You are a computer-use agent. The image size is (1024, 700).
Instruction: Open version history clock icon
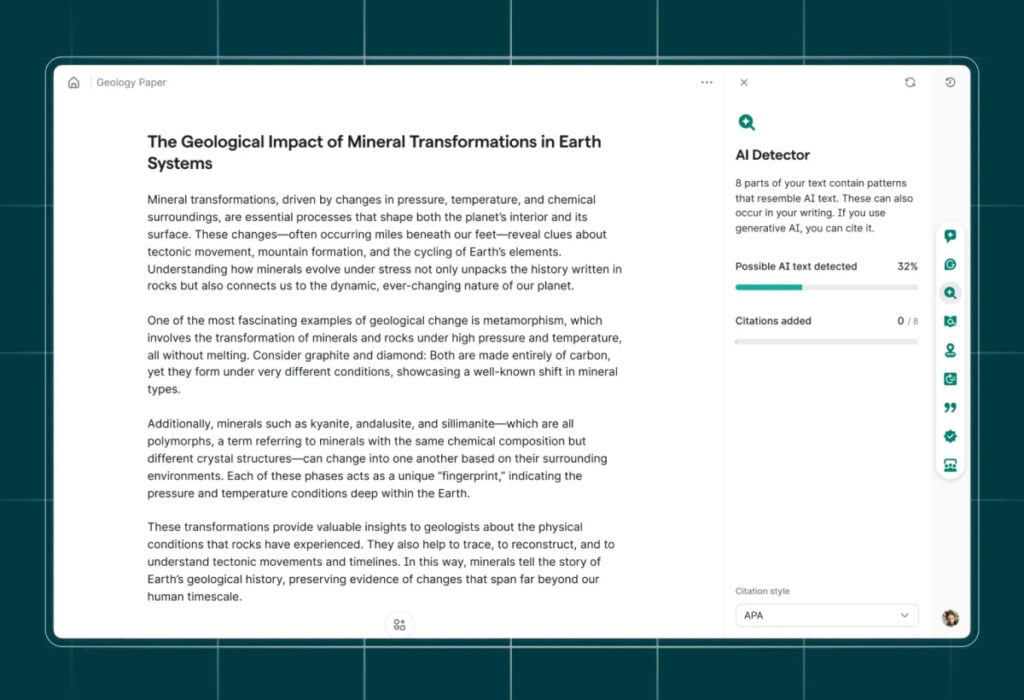[950, 83]
